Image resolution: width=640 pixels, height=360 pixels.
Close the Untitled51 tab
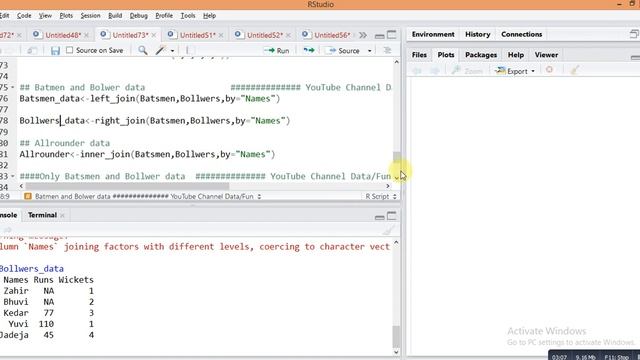point(221,36)
